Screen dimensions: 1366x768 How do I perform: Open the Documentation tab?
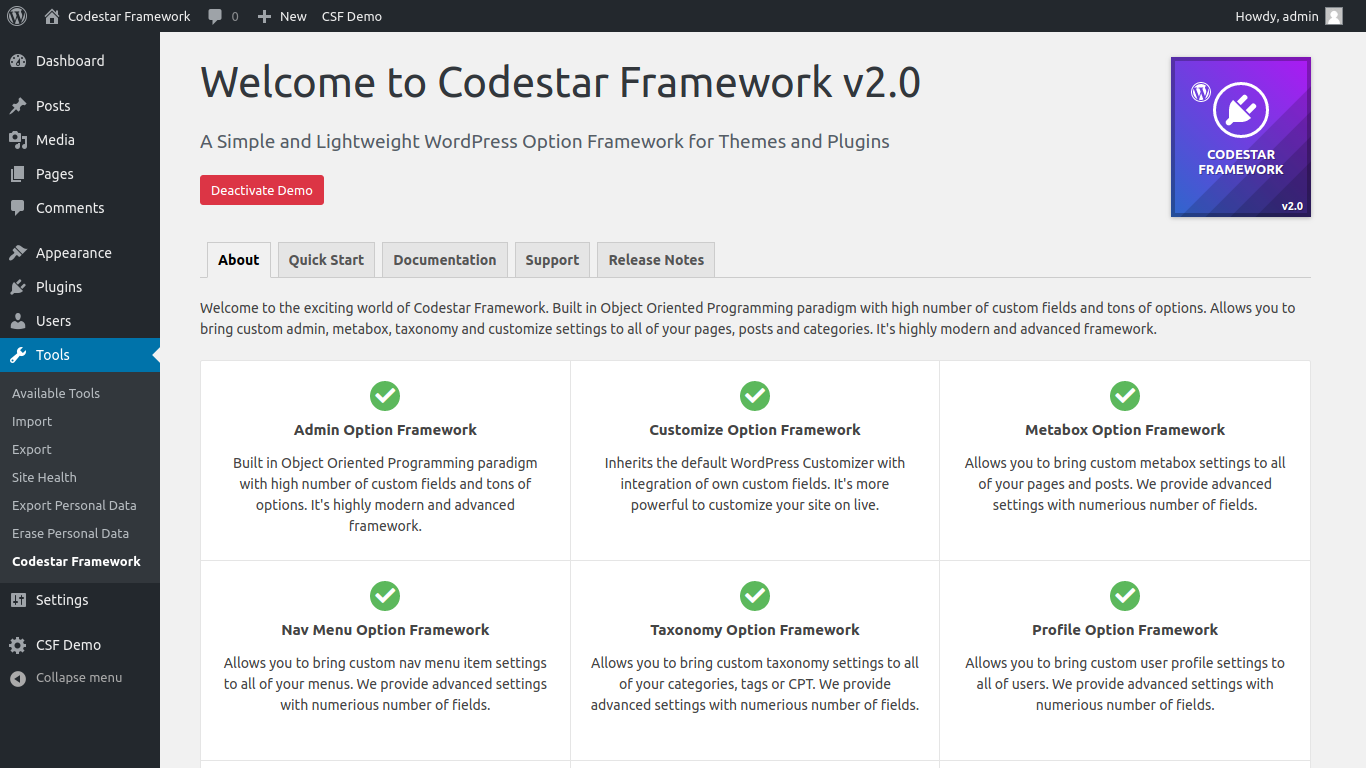[445, 260]
